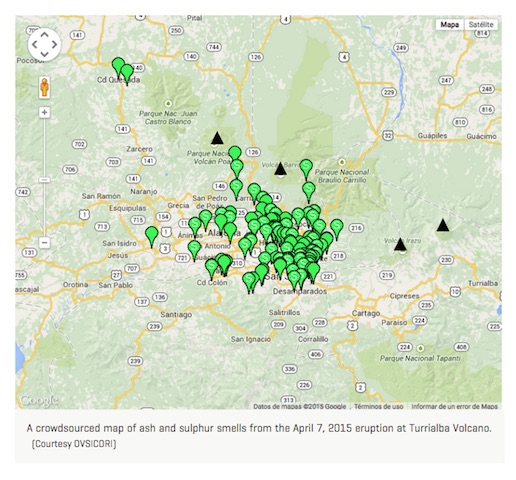
Task: Click the Parque Nac. Juan Castro Blanco park icon
Action: (168, 103)
